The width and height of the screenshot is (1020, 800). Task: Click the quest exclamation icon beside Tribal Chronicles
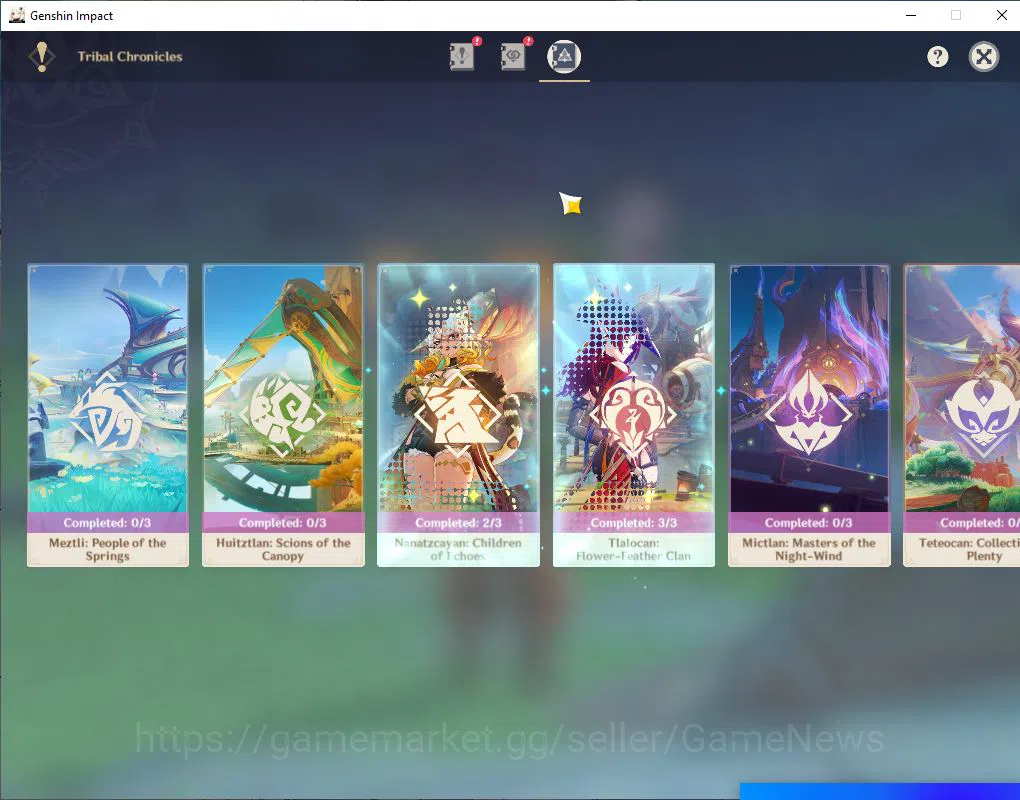click(x=42, y=57)
